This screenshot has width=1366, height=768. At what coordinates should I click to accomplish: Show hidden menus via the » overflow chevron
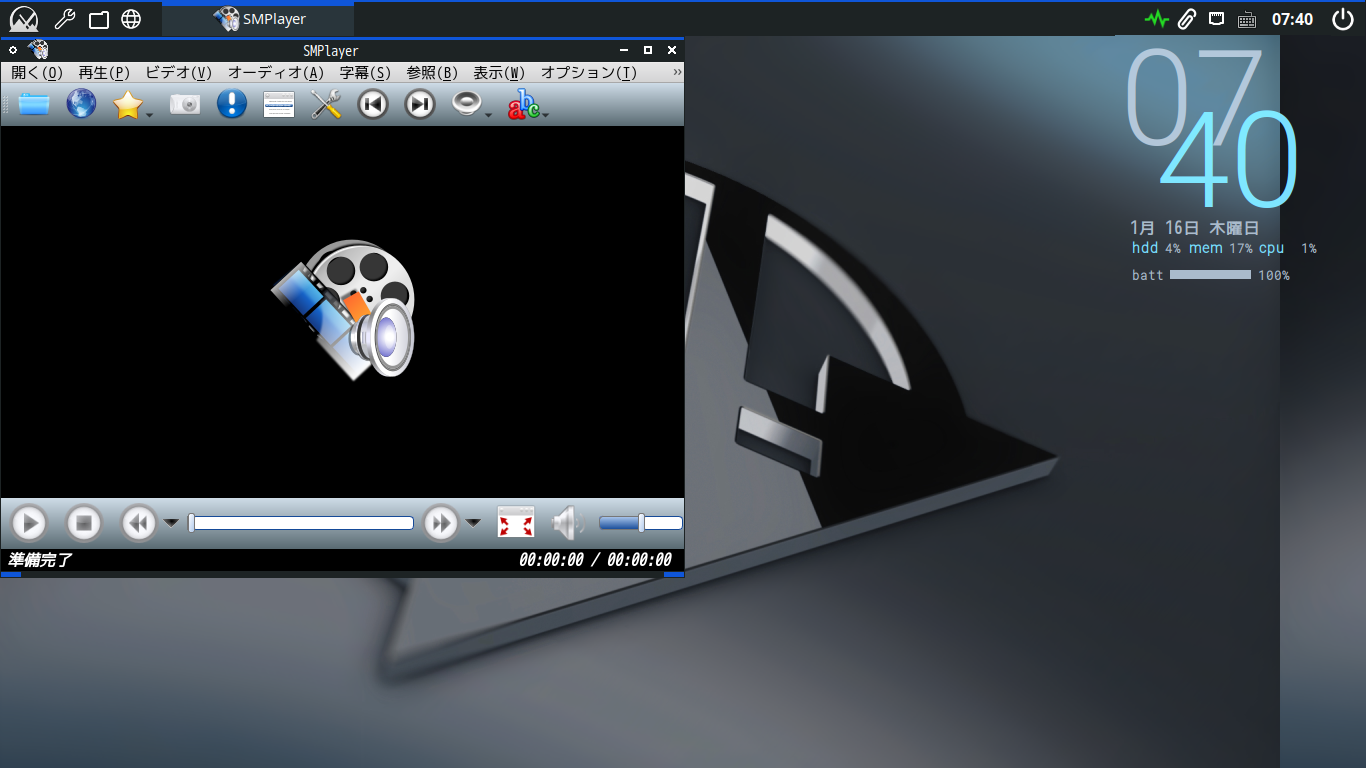point(677,73)
